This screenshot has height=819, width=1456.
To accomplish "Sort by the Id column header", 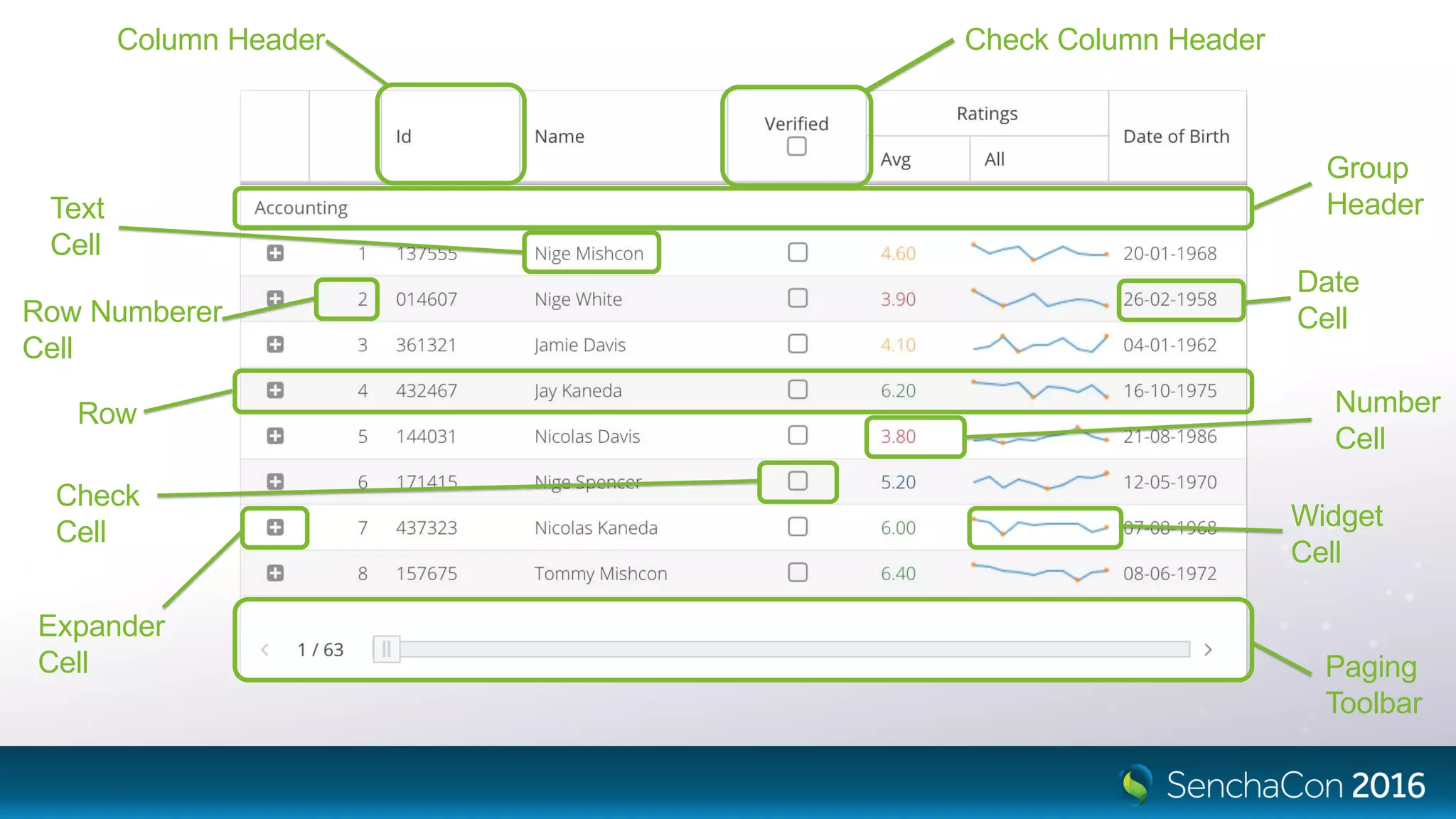I will 451,136.
